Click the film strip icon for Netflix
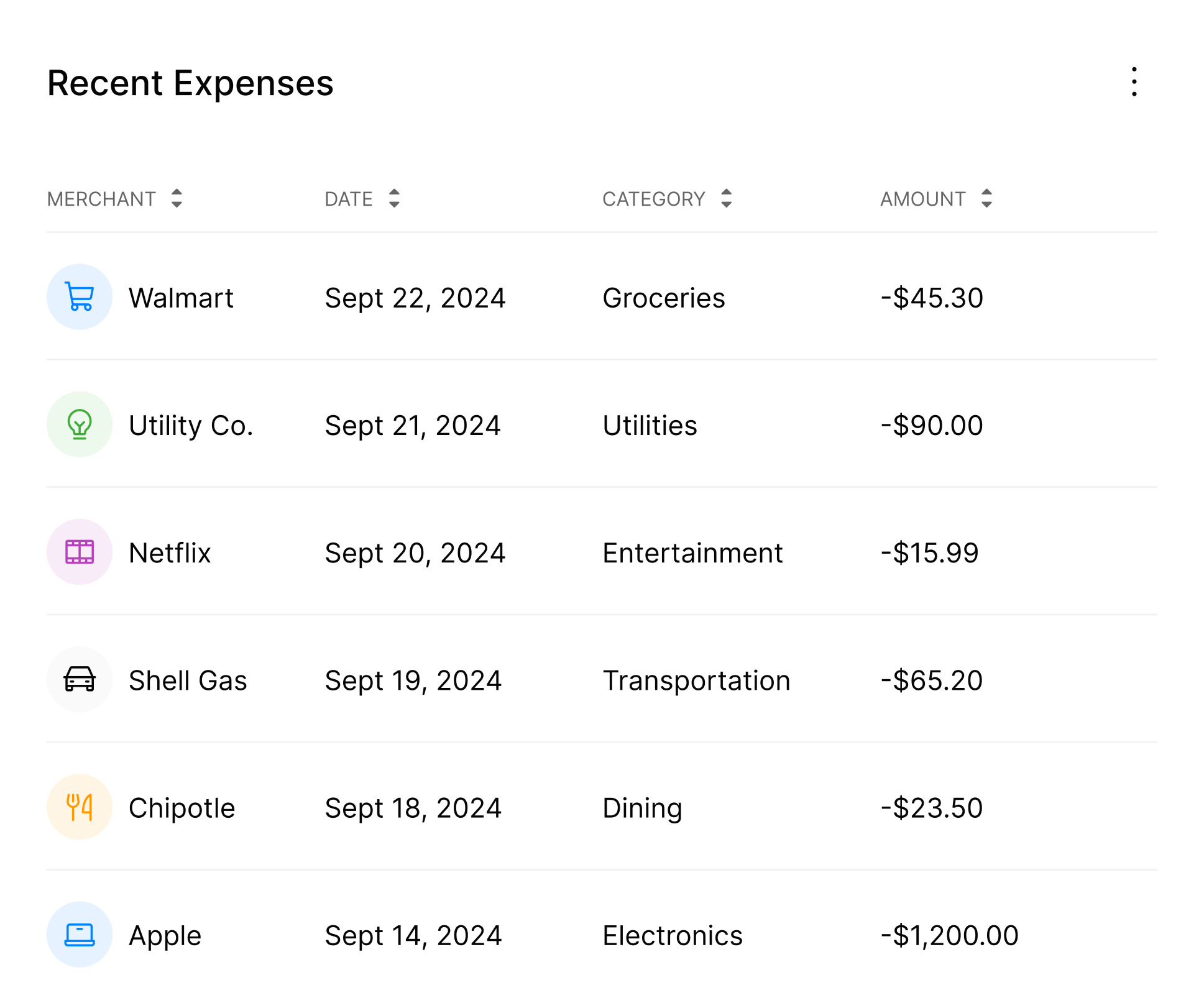Viewport: 1204px width, 998px height. click(x=80, y=552)
